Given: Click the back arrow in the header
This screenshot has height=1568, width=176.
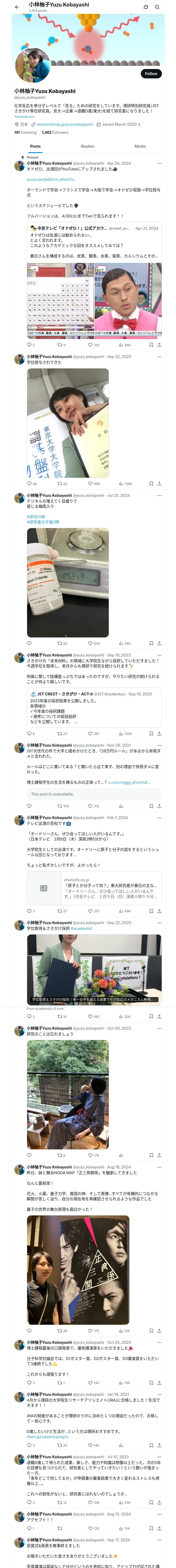Looking at the screenshot, I should coord(17,7).
